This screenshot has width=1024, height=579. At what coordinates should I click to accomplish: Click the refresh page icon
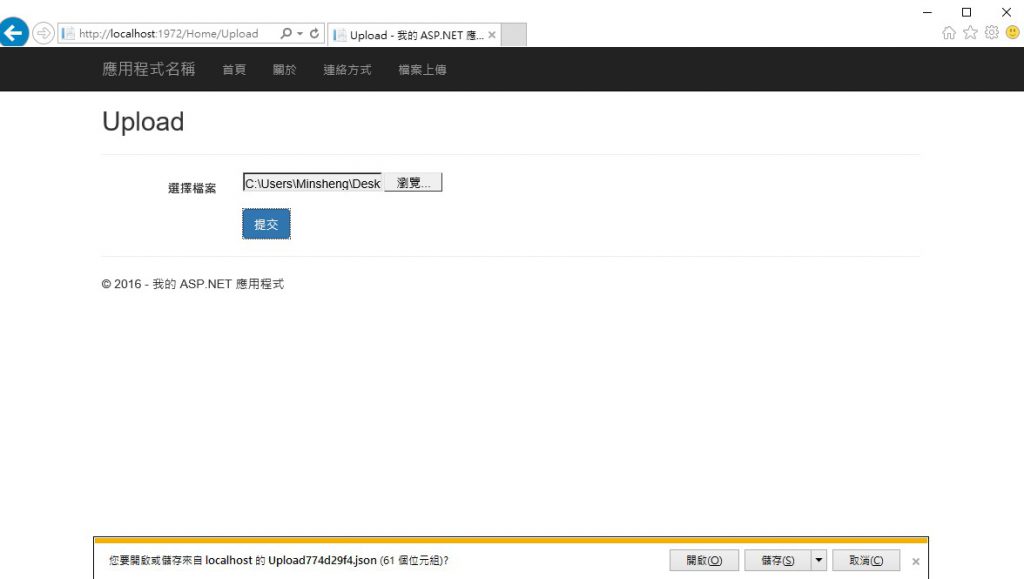coord(314,33)
